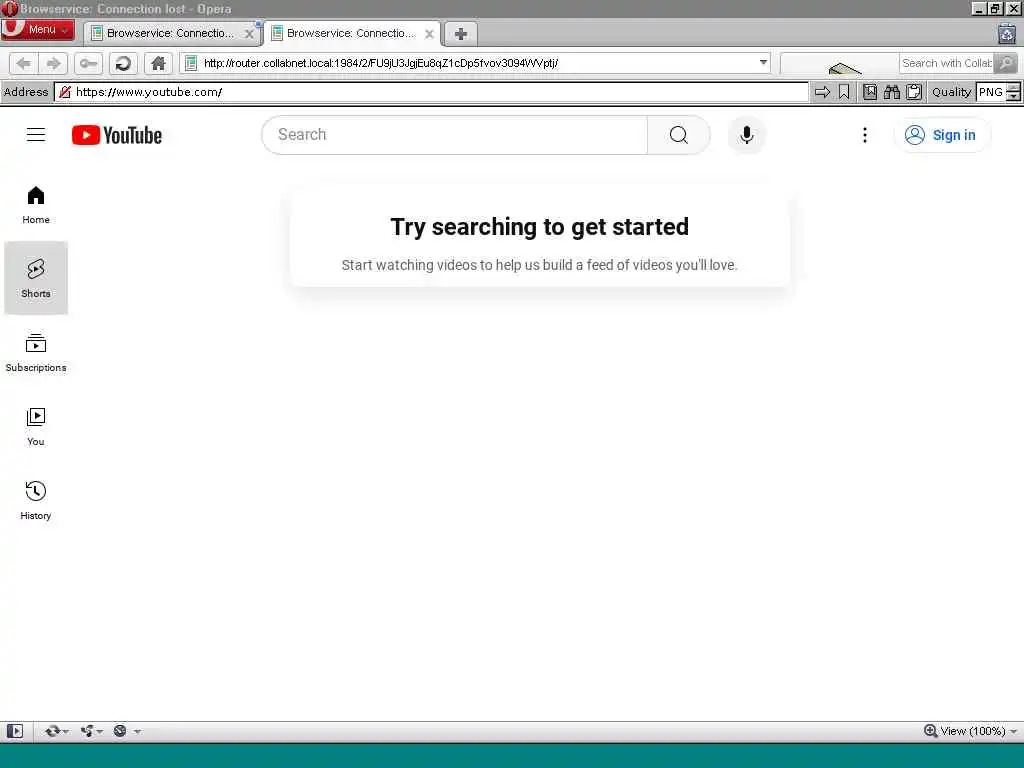Toggle the Opera panel sidebar button
1024x768 pixels.
[14, 731]
